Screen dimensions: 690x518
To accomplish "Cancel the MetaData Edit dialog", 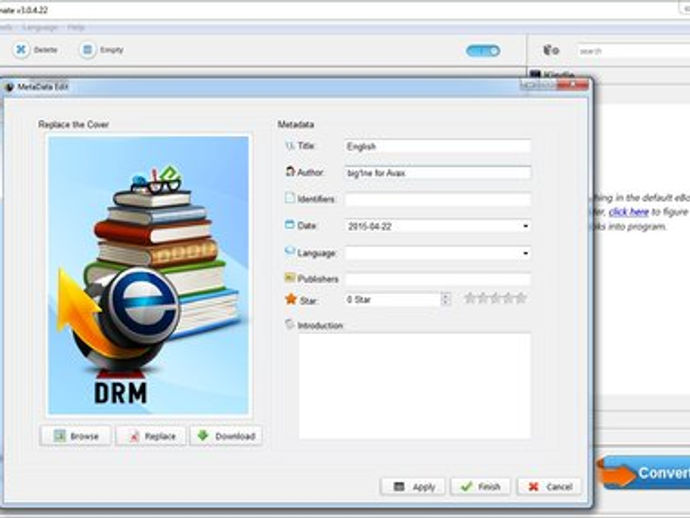I will [549, 487].
